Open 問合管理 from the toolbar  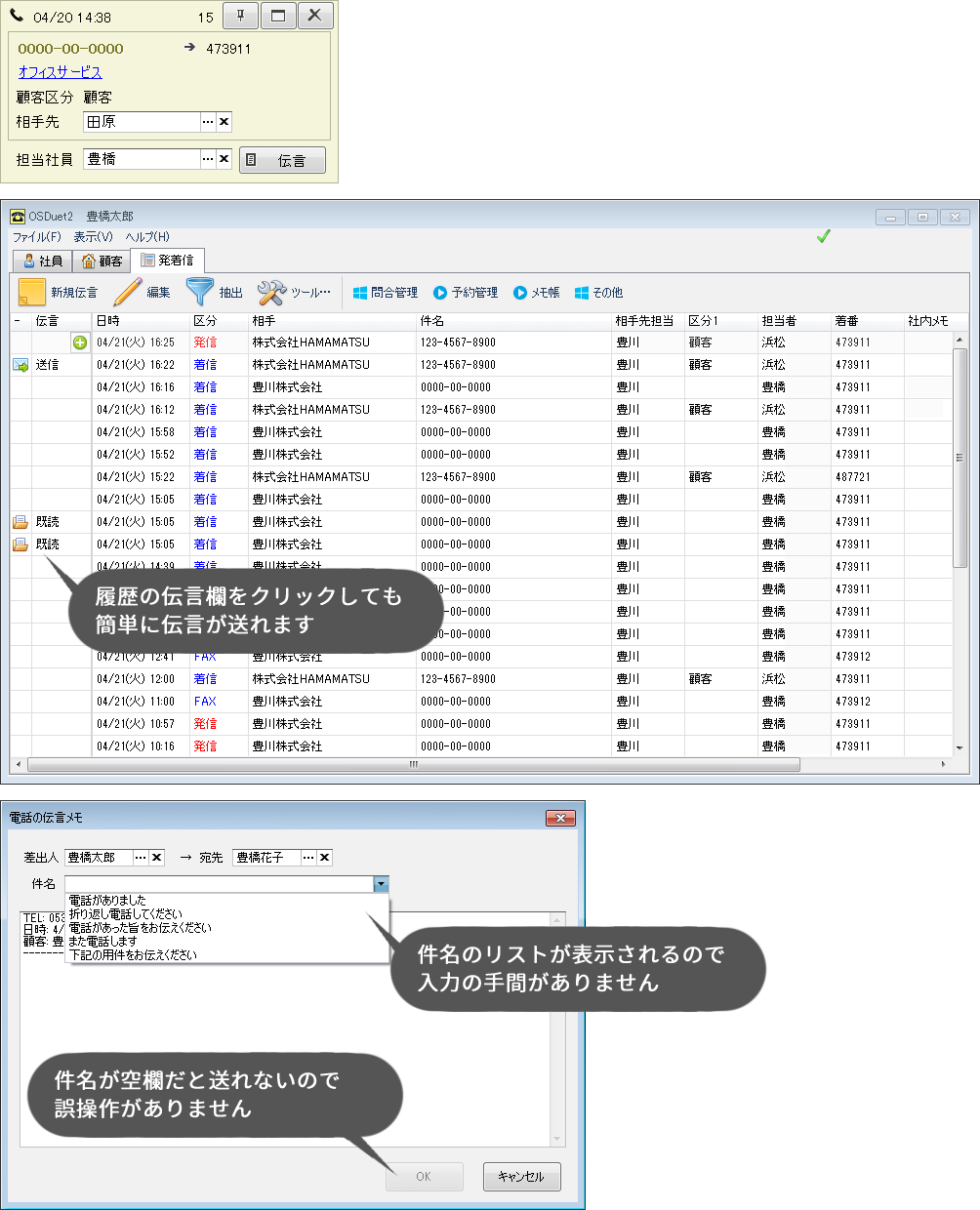click(386, 293)
